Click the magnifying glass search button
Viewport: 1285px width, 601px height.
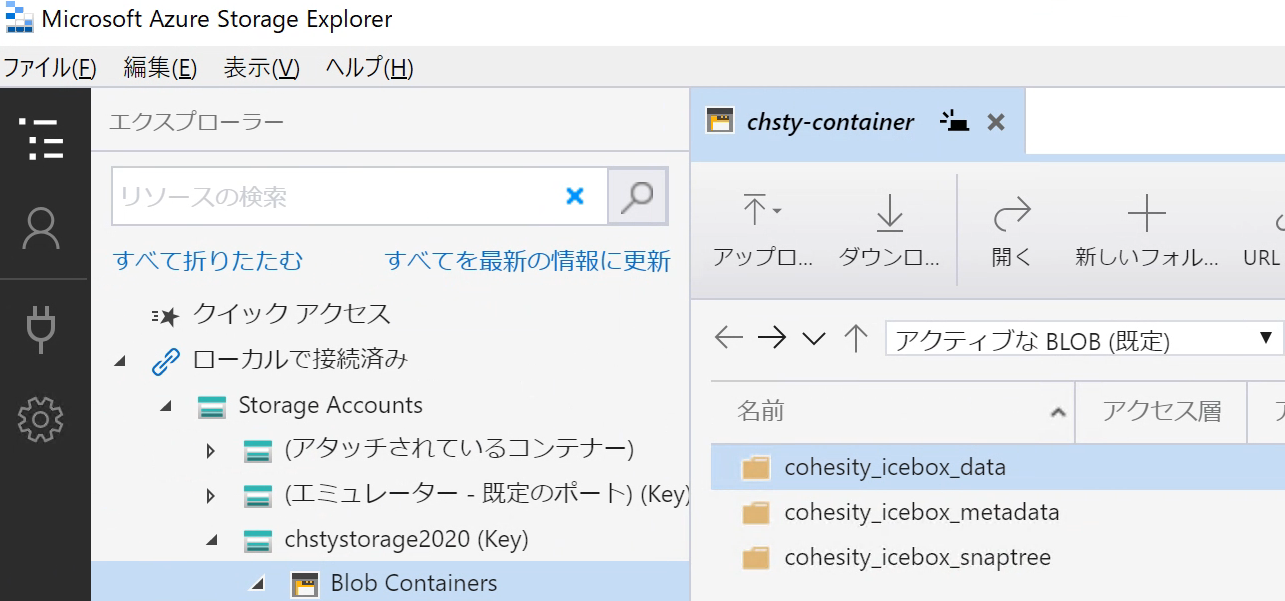tap(637, 196)
